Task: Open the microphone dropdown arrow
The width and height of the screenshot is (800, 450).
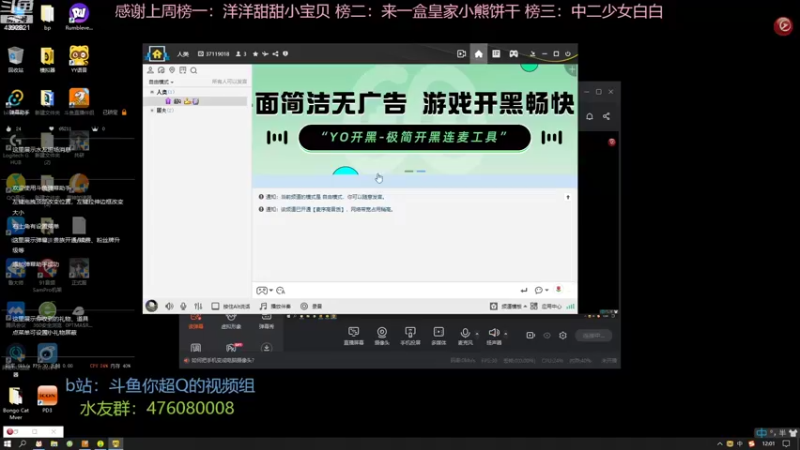Action: click(x=477, y=334)
